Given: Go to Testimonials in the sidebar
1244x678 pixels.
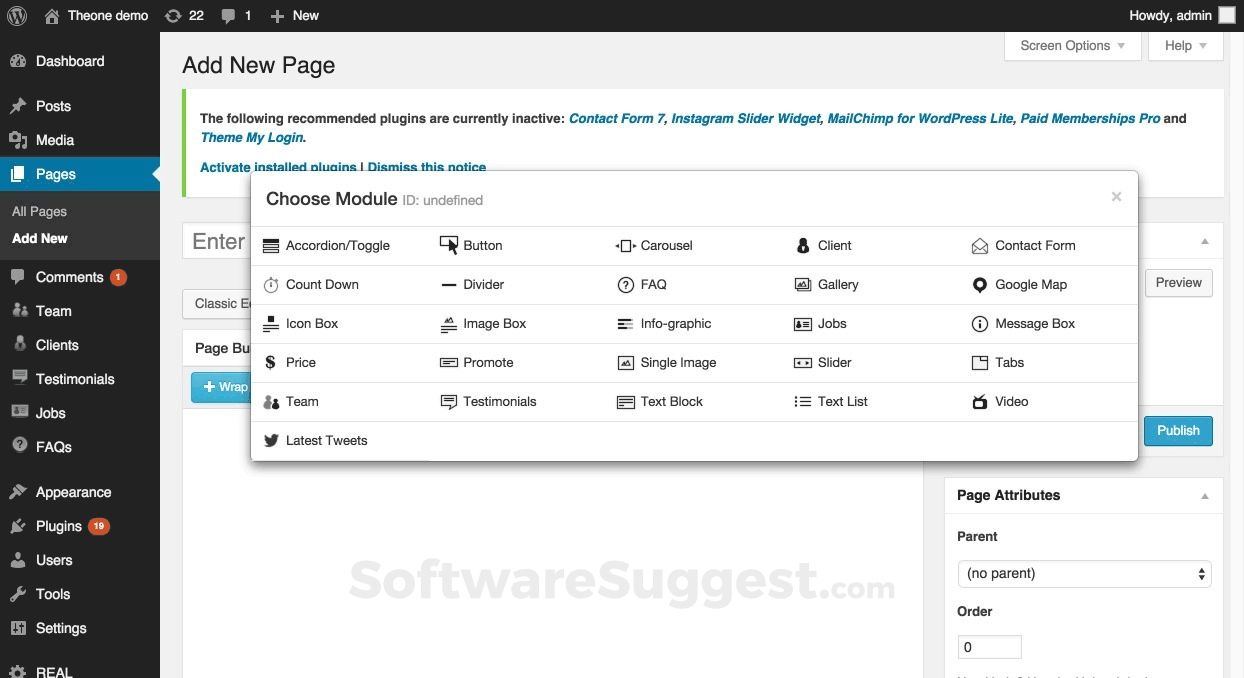Looking at the screenshot, I should tap(75, 379).
